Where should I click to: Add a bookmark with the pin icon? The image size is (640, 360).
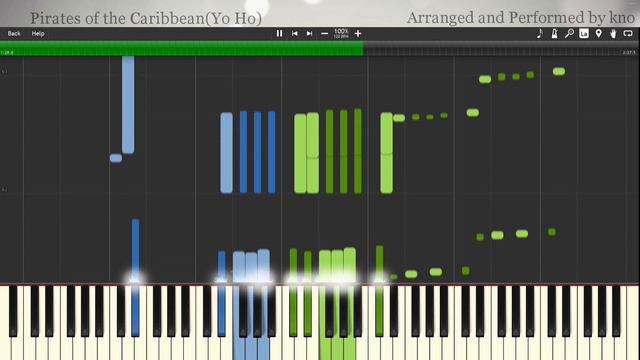coord(598,33)
